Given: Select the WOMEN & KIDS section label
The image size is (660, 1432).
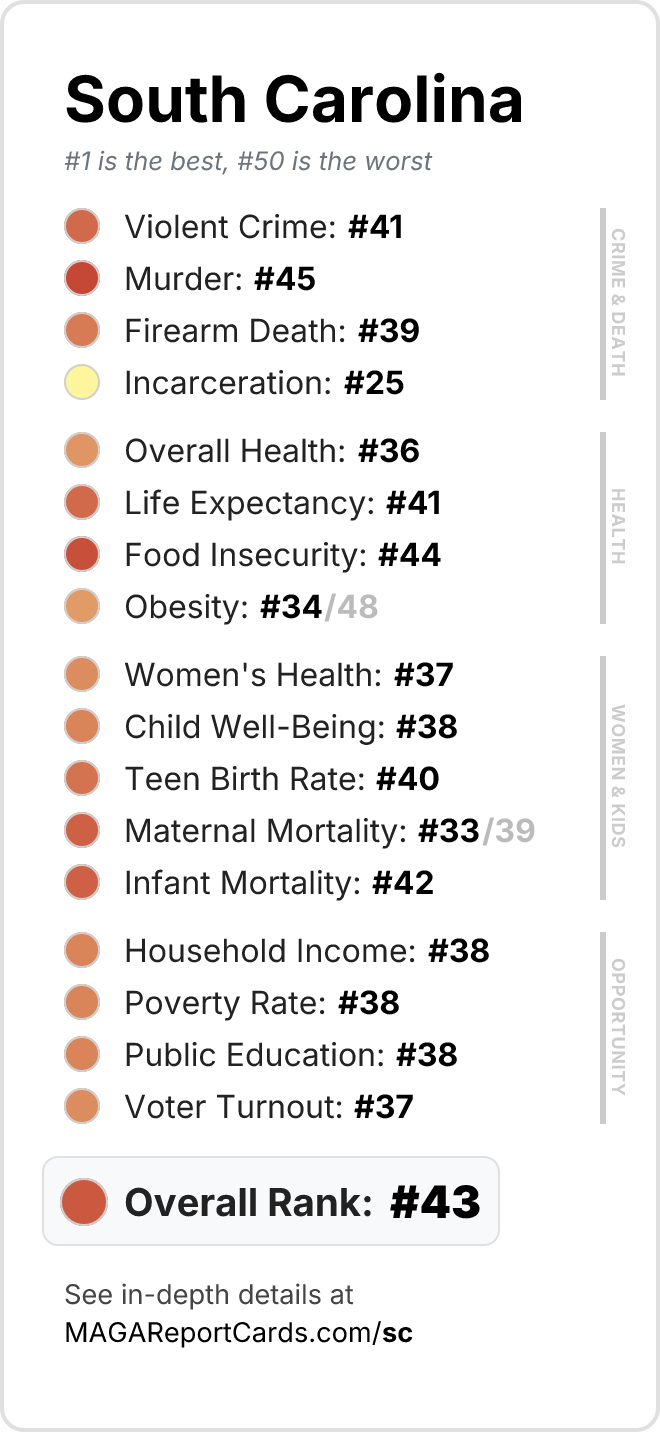Looking at the screenshot, I should pyautogui.click(x=618, y=777).
